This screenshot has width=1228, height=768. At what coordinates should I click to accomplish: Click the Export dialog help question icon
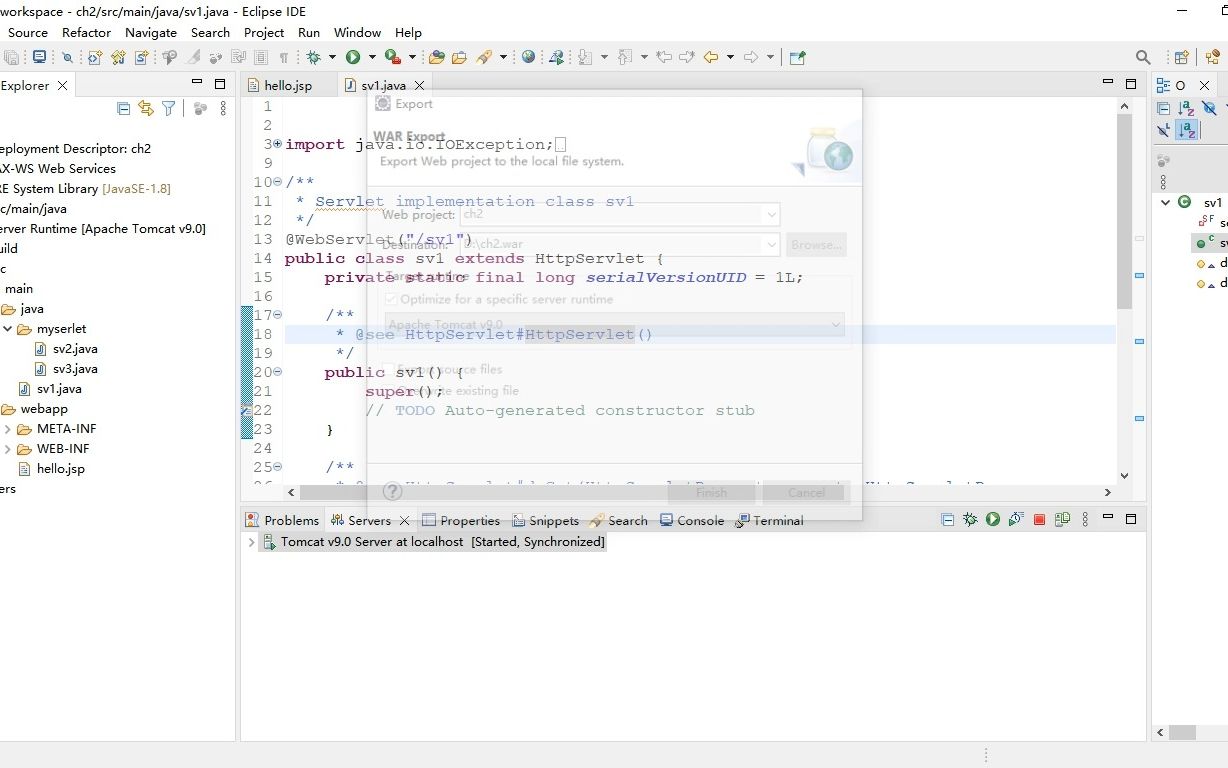(393, 491)
